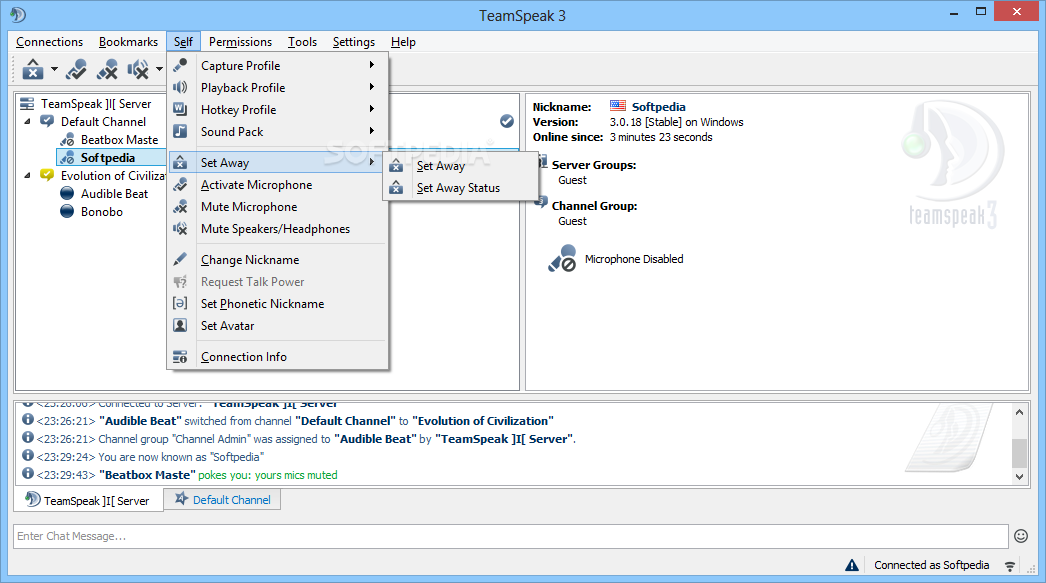Select user Bonobo in the tree

tap(101, 211)
